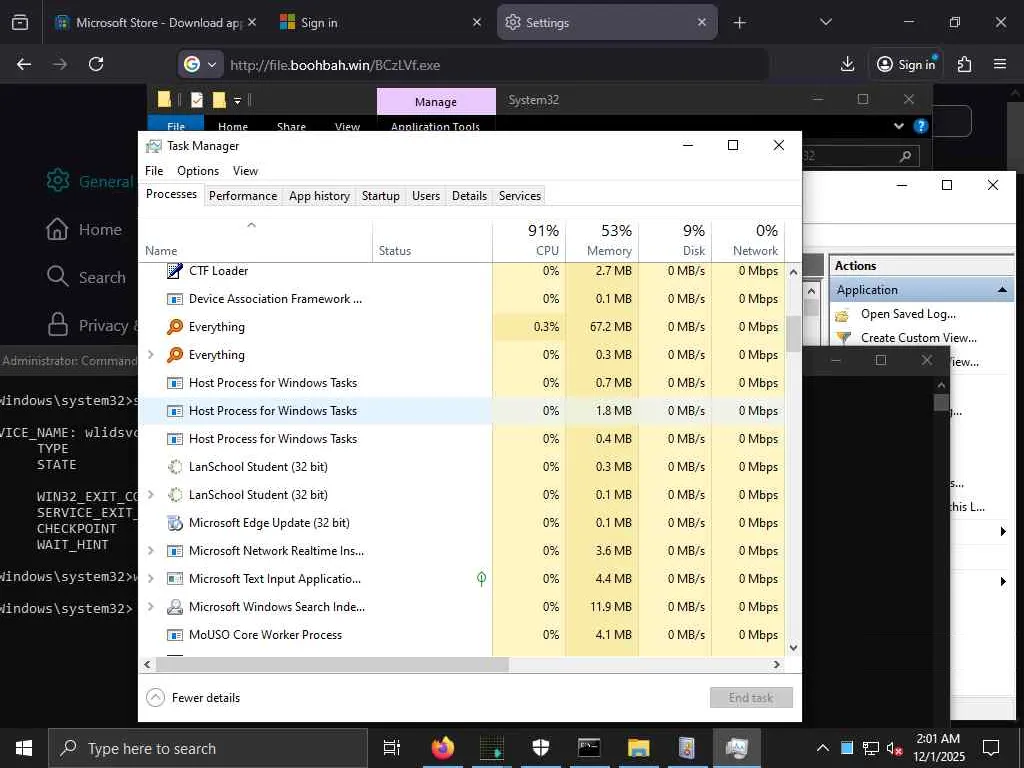Click the network tray icon
1024x768 pixels.
(x=871, y=748)
